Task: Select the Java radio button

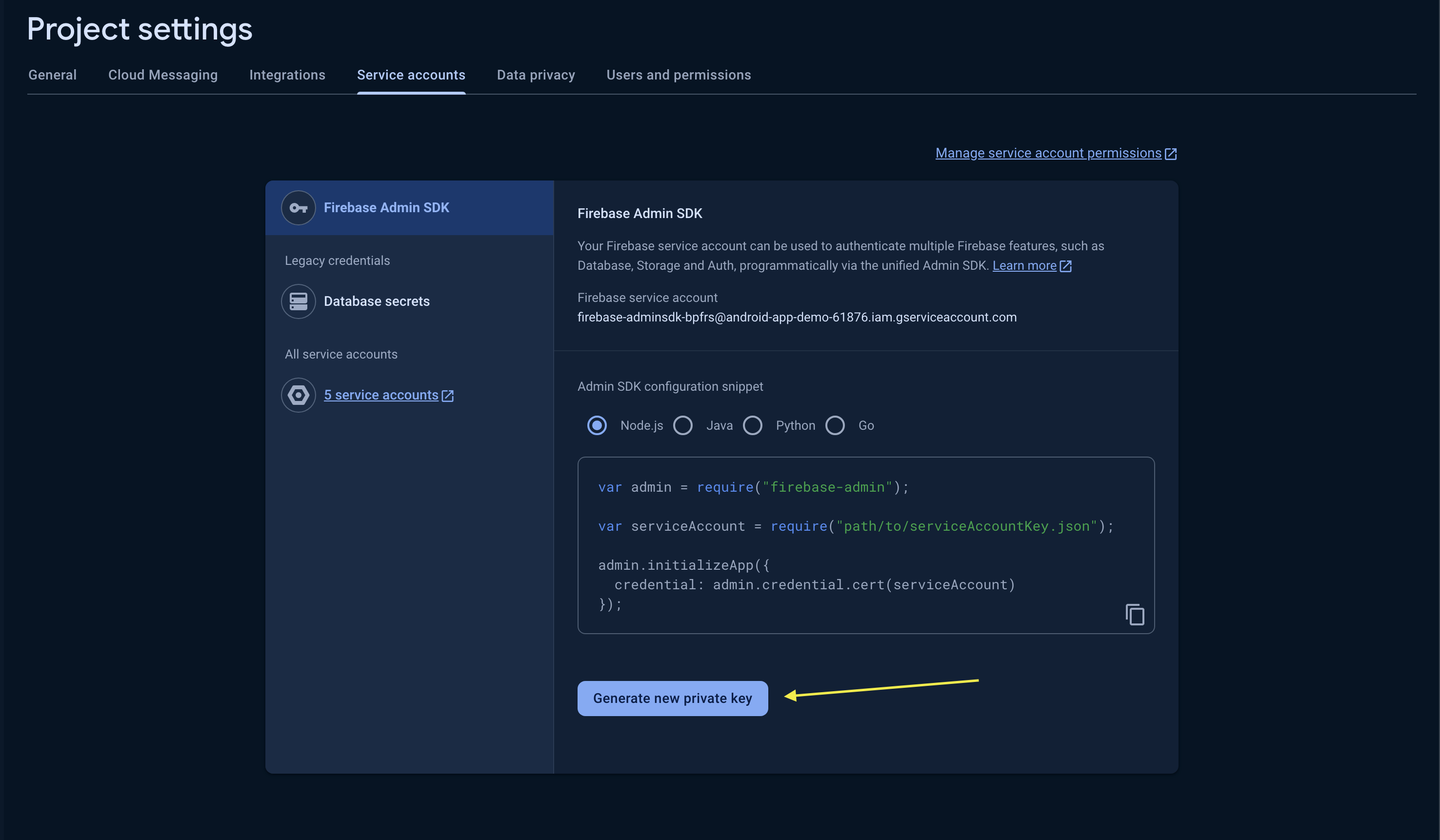Action: tap(683, 426)
